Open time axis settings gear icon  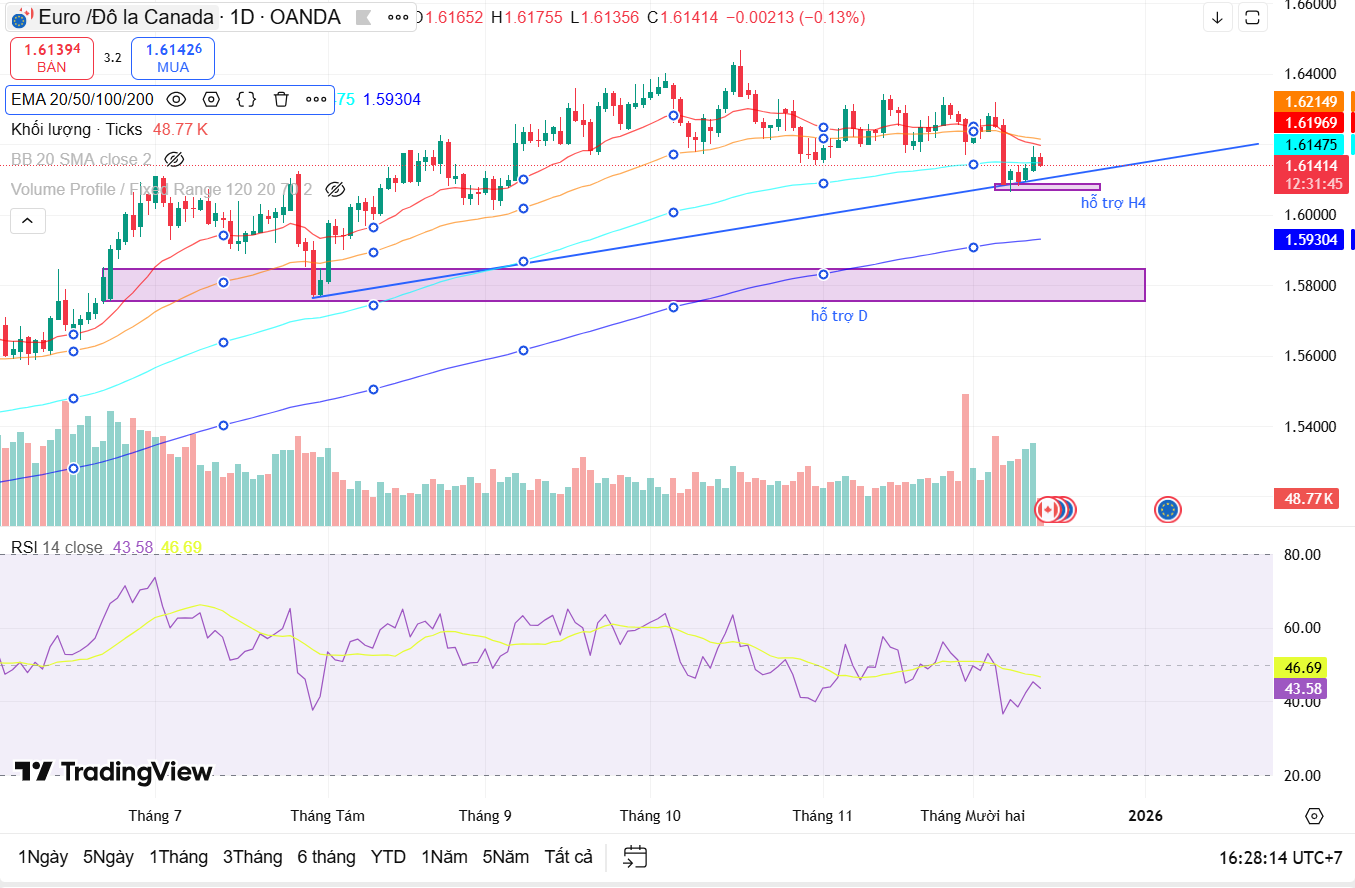(x=1314, y=816)
